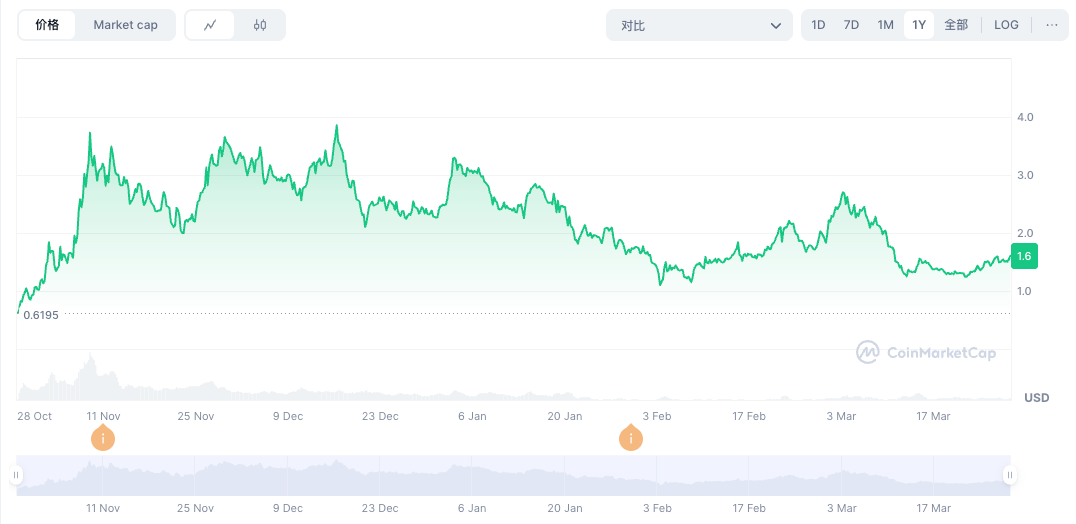This screenshot has height=524, width=1076.
Task: Select the 1D time range
Action: (818, 25)
